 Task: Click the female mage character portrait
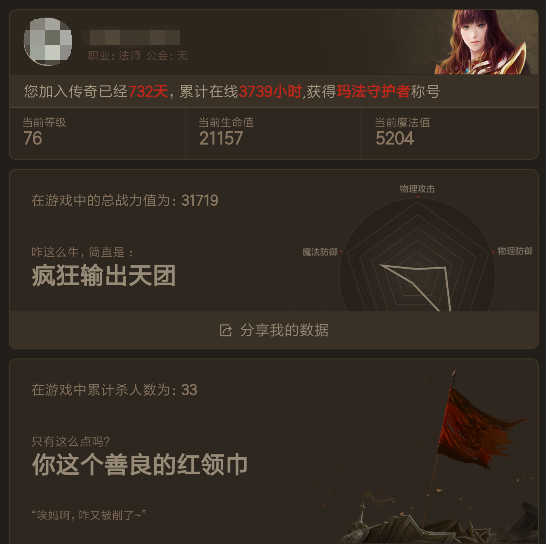[486, 42]
